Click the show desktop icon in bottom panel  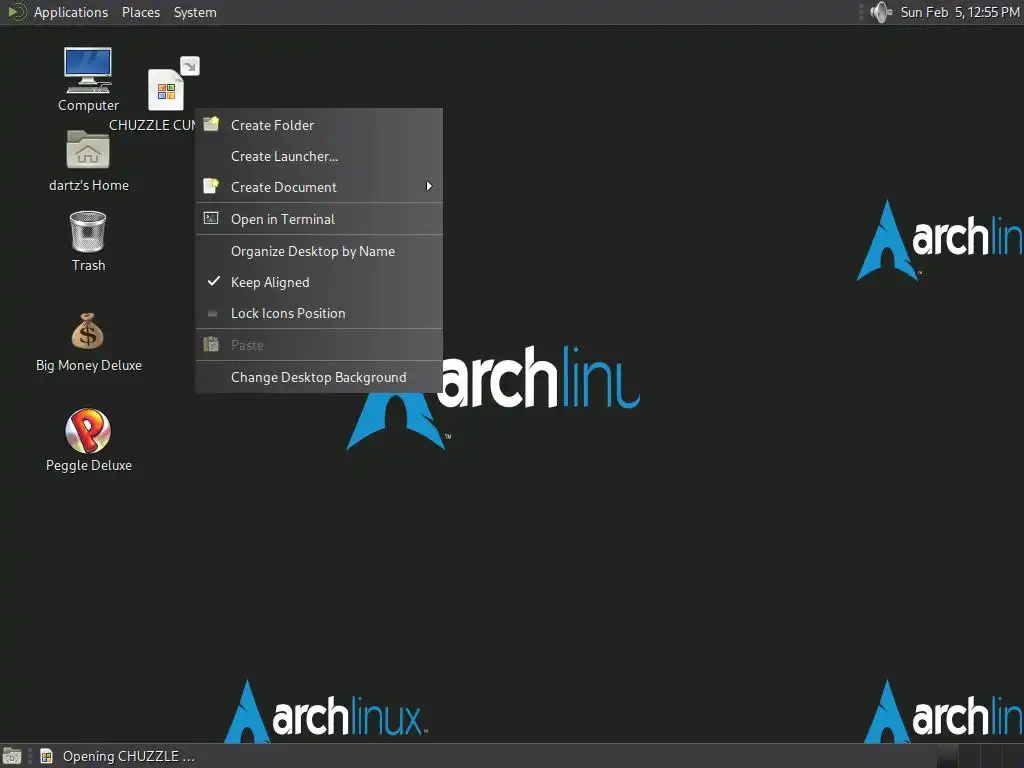coord(12,756)
